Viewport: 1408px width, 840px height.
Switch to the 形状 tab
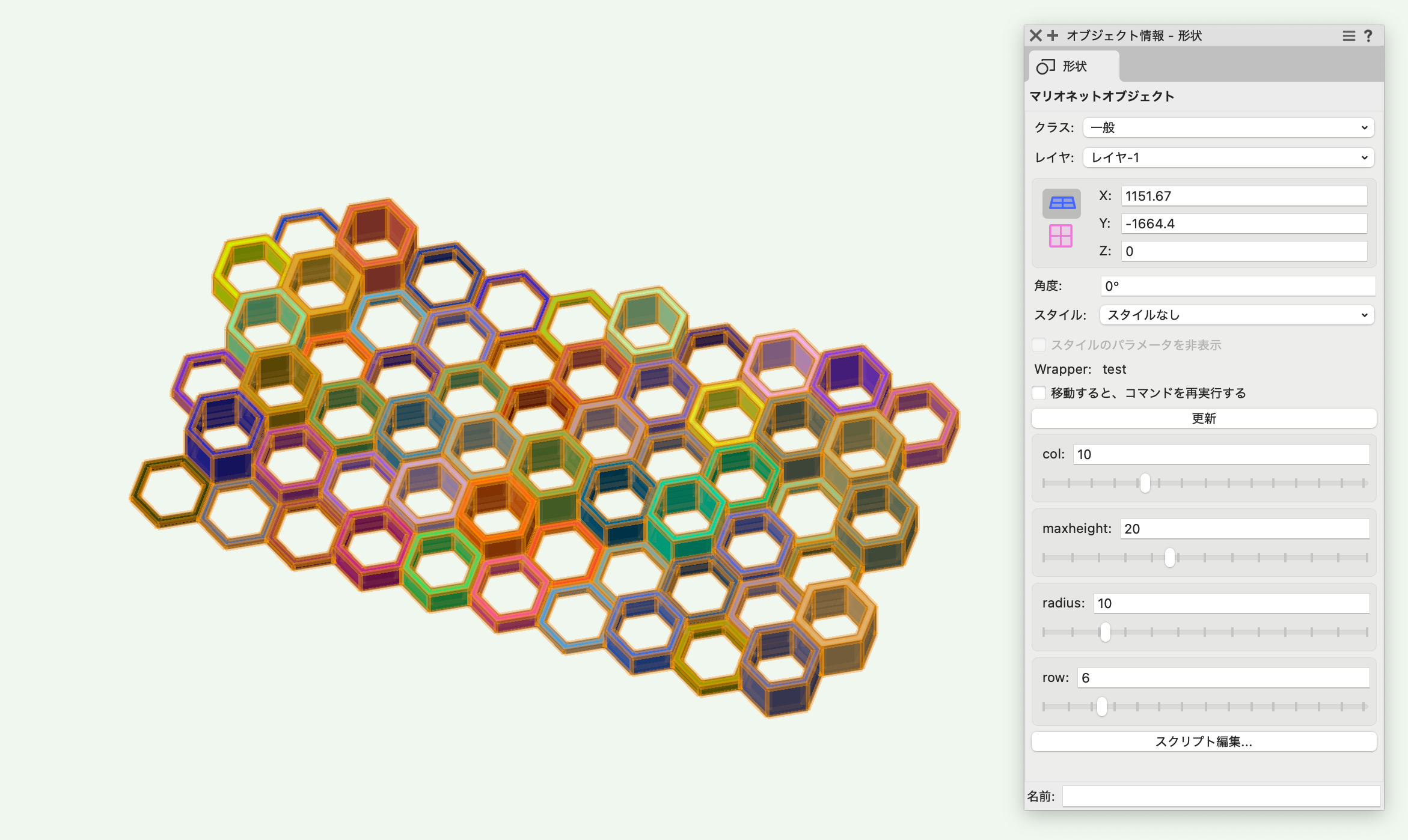point(1074,66)
